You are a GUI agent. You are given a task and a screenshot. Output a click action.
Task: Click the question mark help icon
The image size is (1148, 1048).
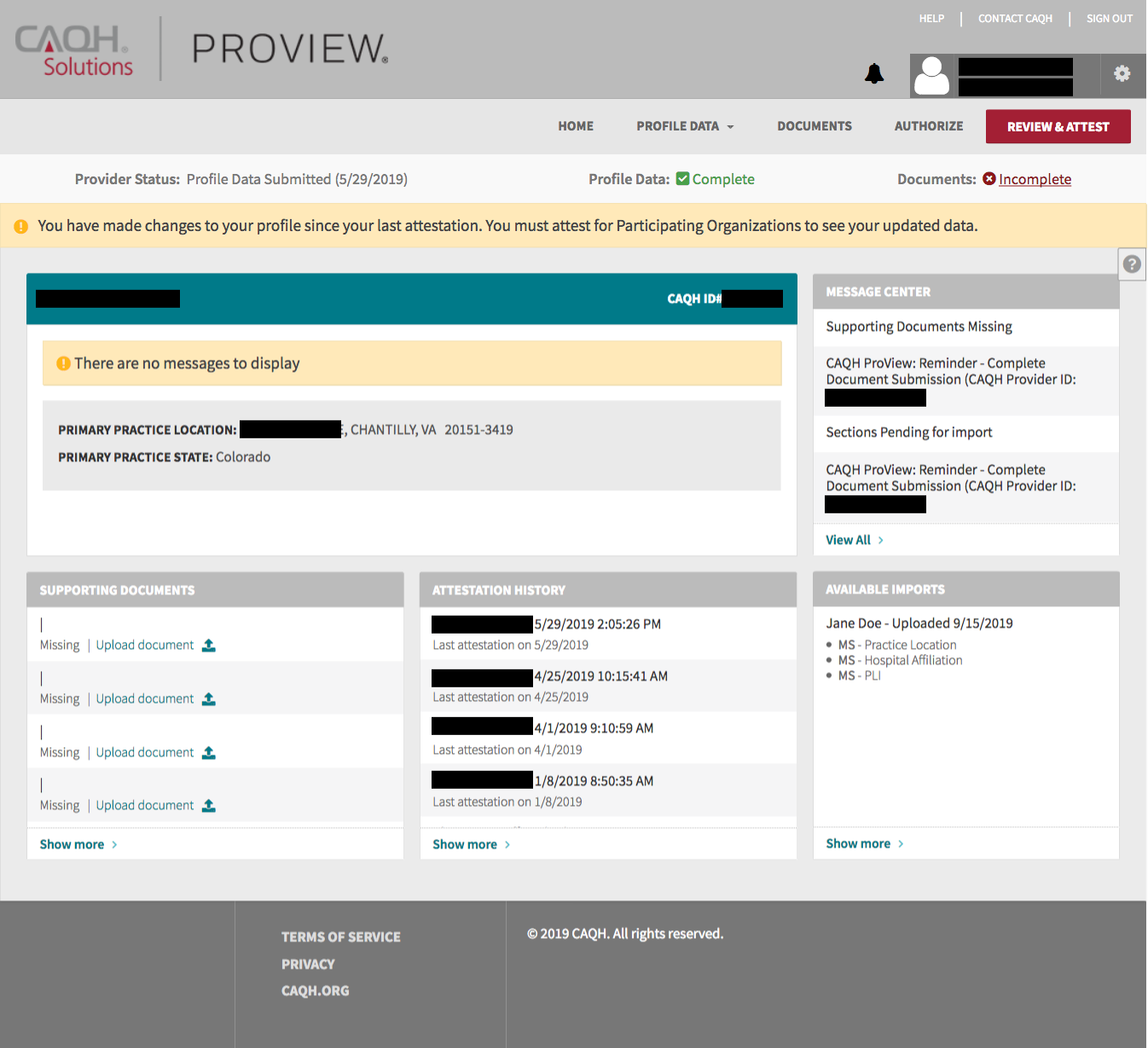tap(1132, 264)
